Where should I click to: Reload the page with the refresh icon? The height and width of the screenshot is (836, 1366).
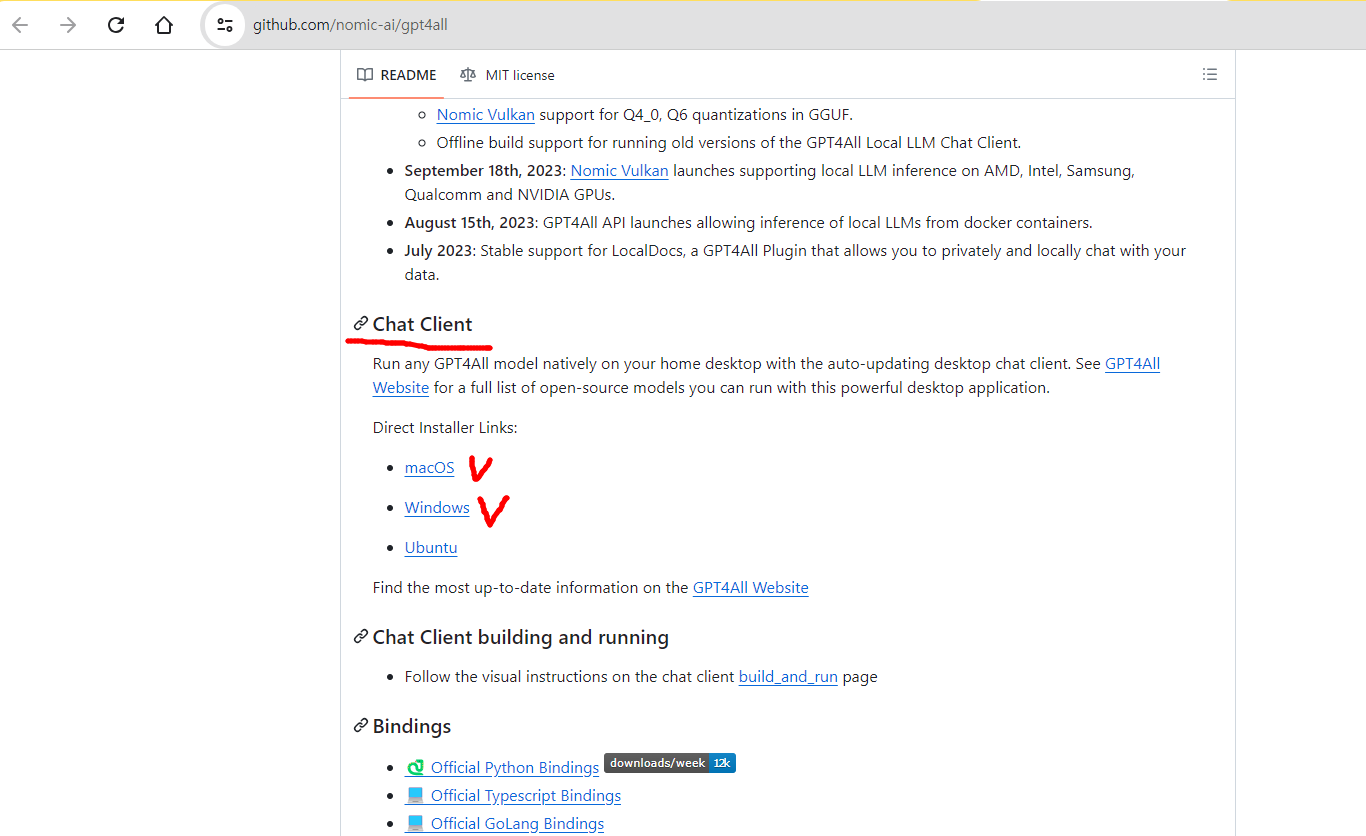click(x=116, y=25)
